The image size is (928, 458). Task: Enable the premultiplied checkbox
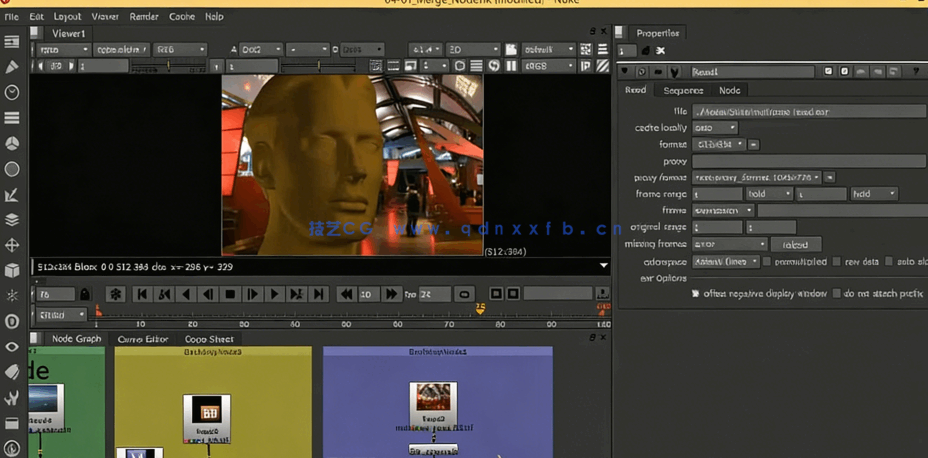[766, 261]
